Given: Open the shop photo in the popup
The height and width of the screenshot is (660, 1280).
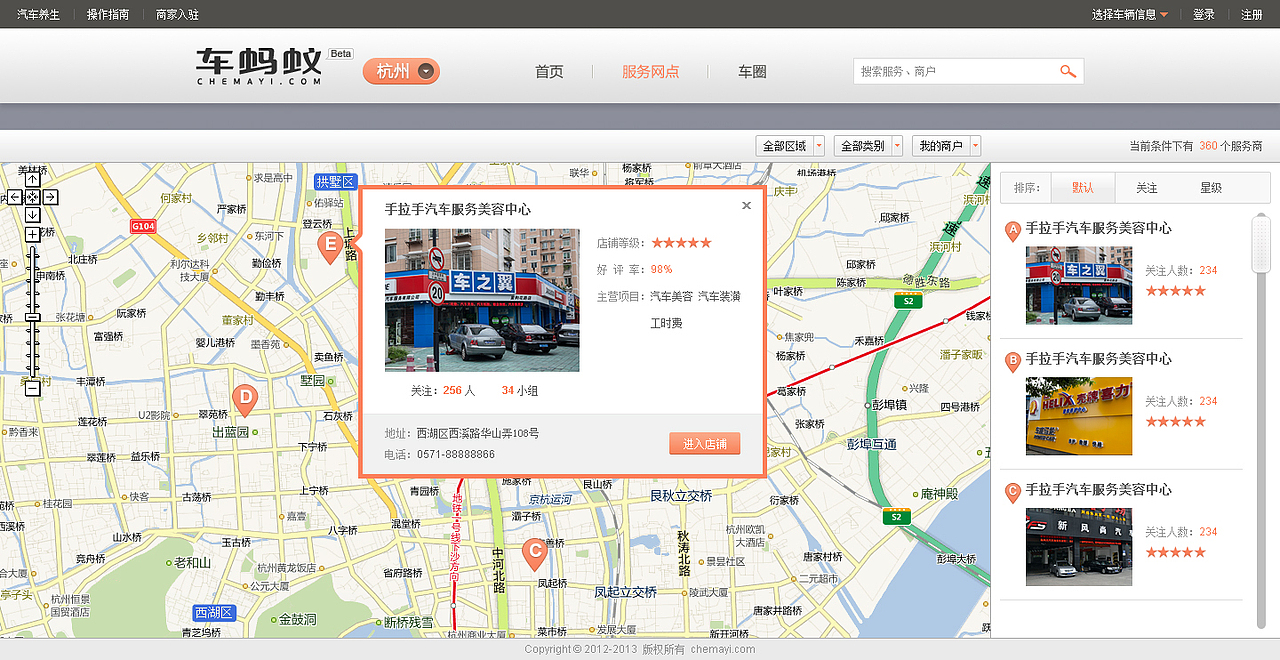Looking at the screenshot, I should [x=482, y=300].
